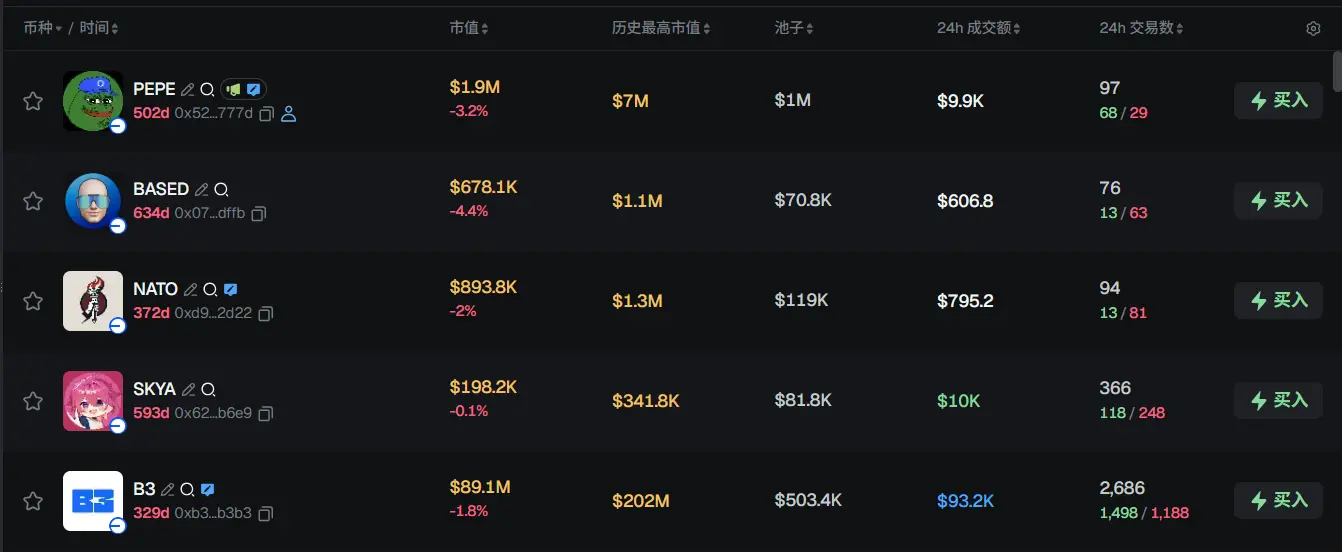Star PEPE as a favorite
This screenshot has height=552, width=1342.
(x=33, y=101)
